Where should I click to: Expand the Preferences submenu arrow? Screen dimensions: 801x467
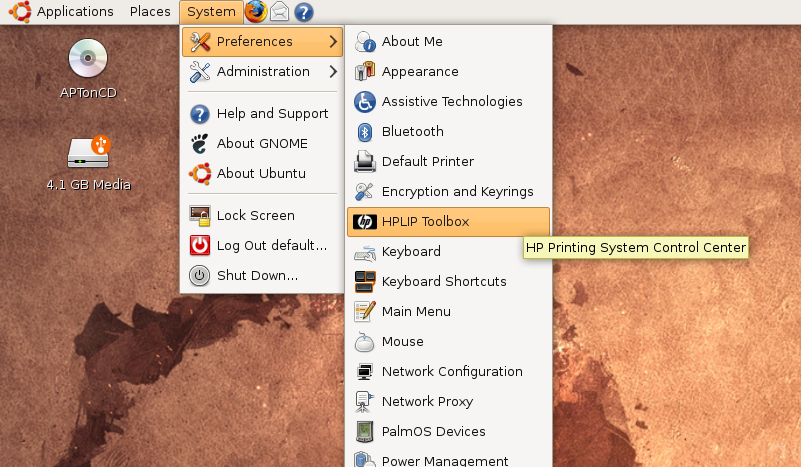point(333,42)
